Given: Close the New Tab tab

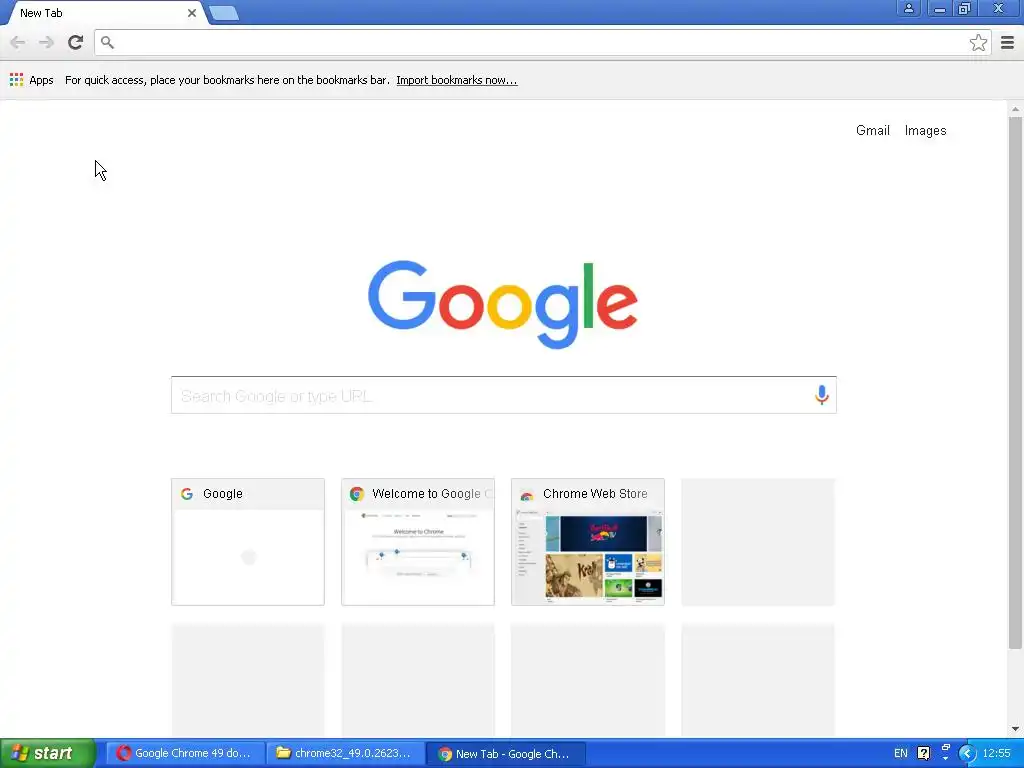Looking at the screenshot, I should (x=192, y=12).
